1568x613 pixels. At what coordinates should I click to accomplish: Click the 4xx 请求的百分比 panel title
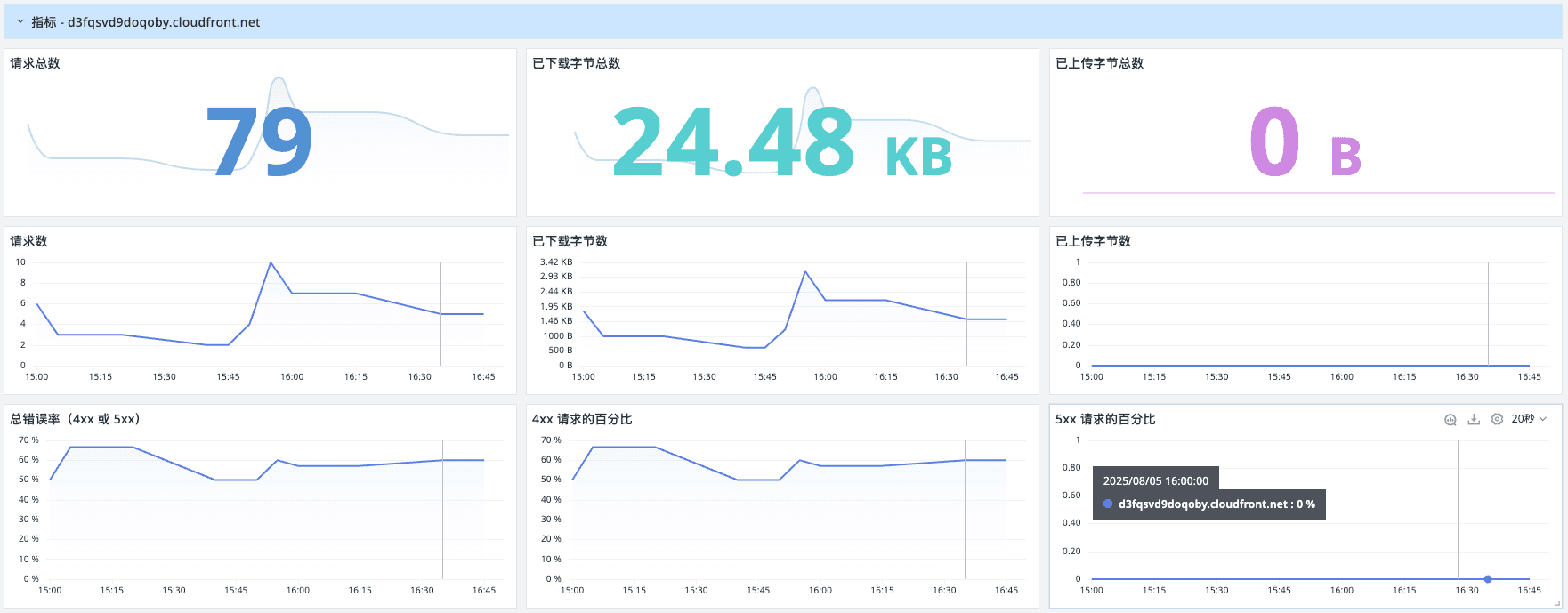[x=582, y=419]
